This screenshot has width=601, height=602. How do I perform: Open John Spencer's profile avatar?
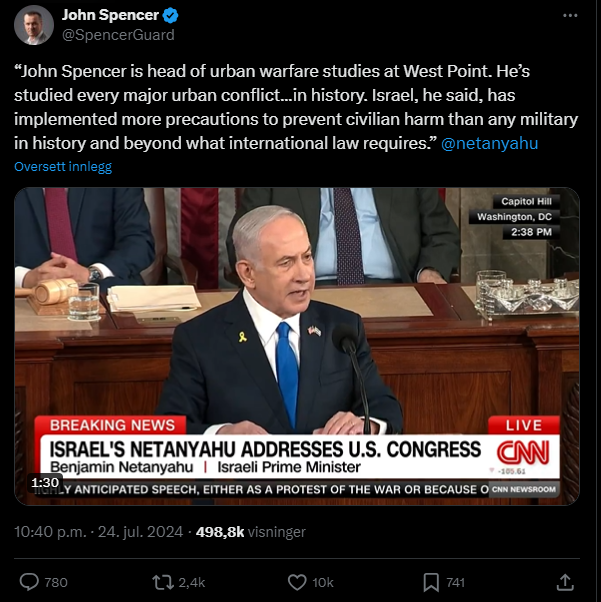(34, 25)
